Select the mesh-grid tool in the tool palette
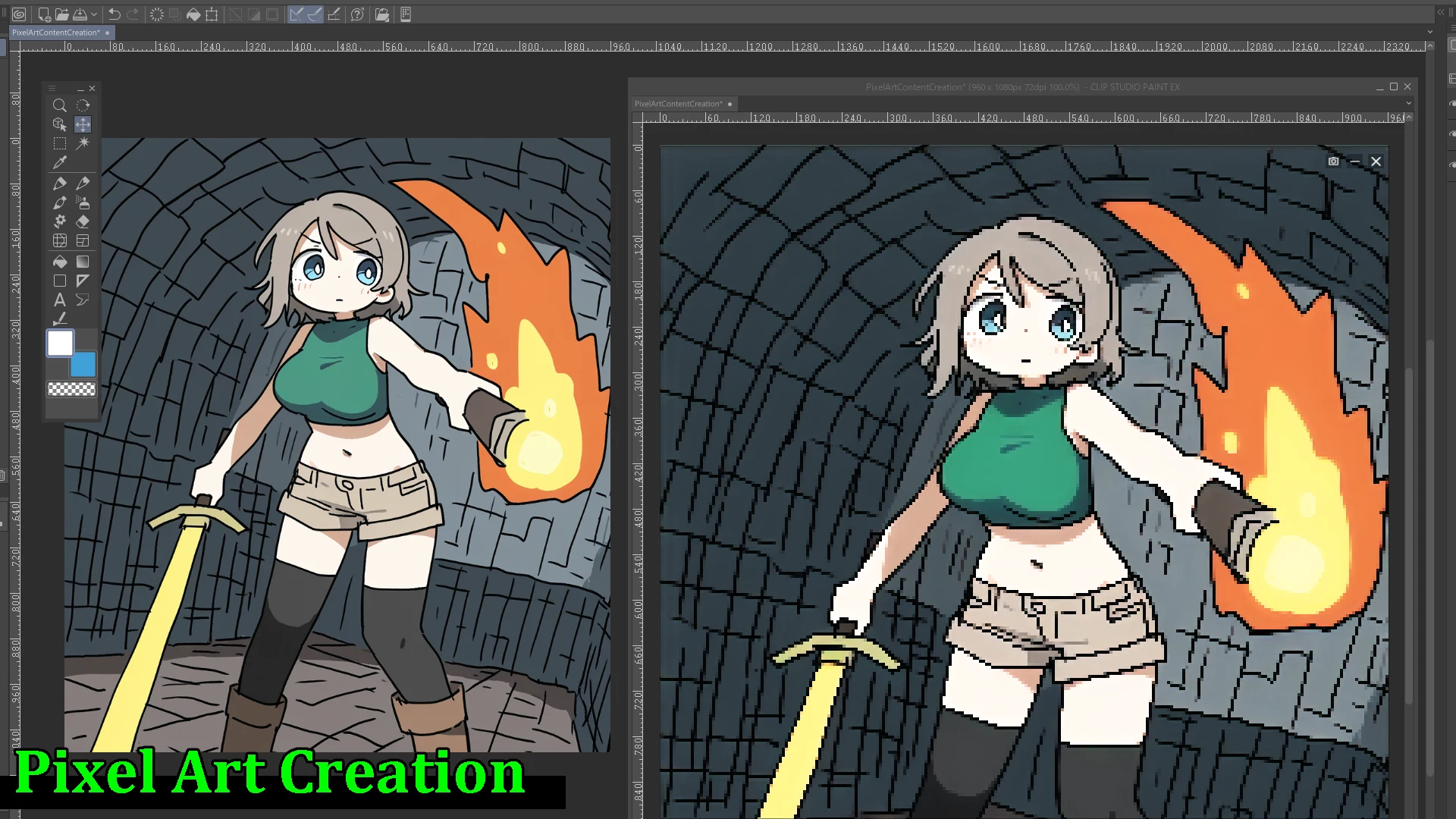This screenshot has width=1456, height=819. (x=59, y=240)
